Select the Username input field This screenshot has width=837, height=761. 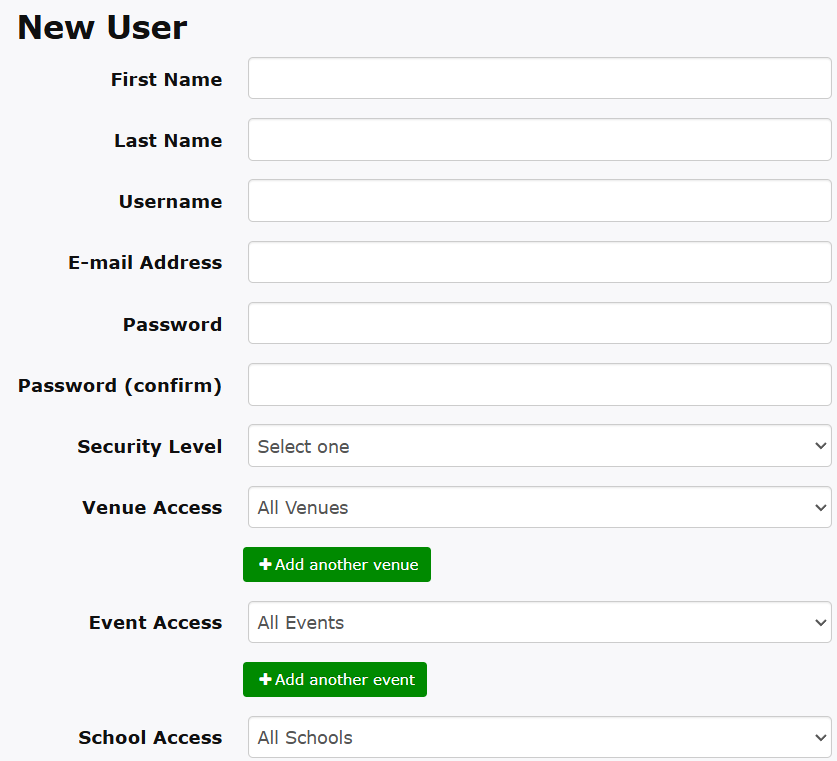(539, 201)
